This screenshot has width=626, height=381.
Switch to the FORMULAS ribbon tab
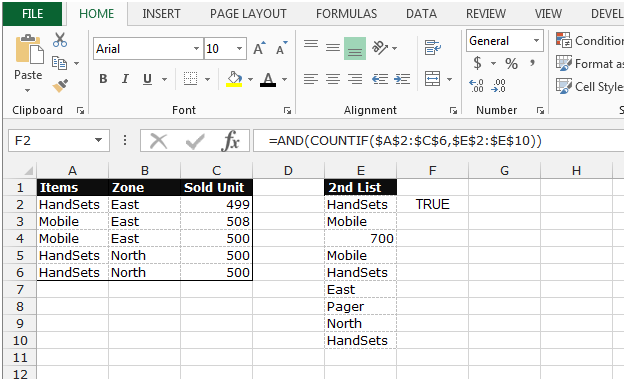[346, 14]
